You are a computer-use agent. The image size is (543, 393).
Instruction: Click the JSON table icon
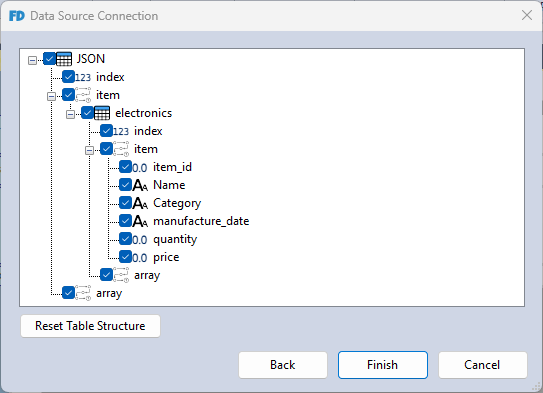(x=64, y=59)
